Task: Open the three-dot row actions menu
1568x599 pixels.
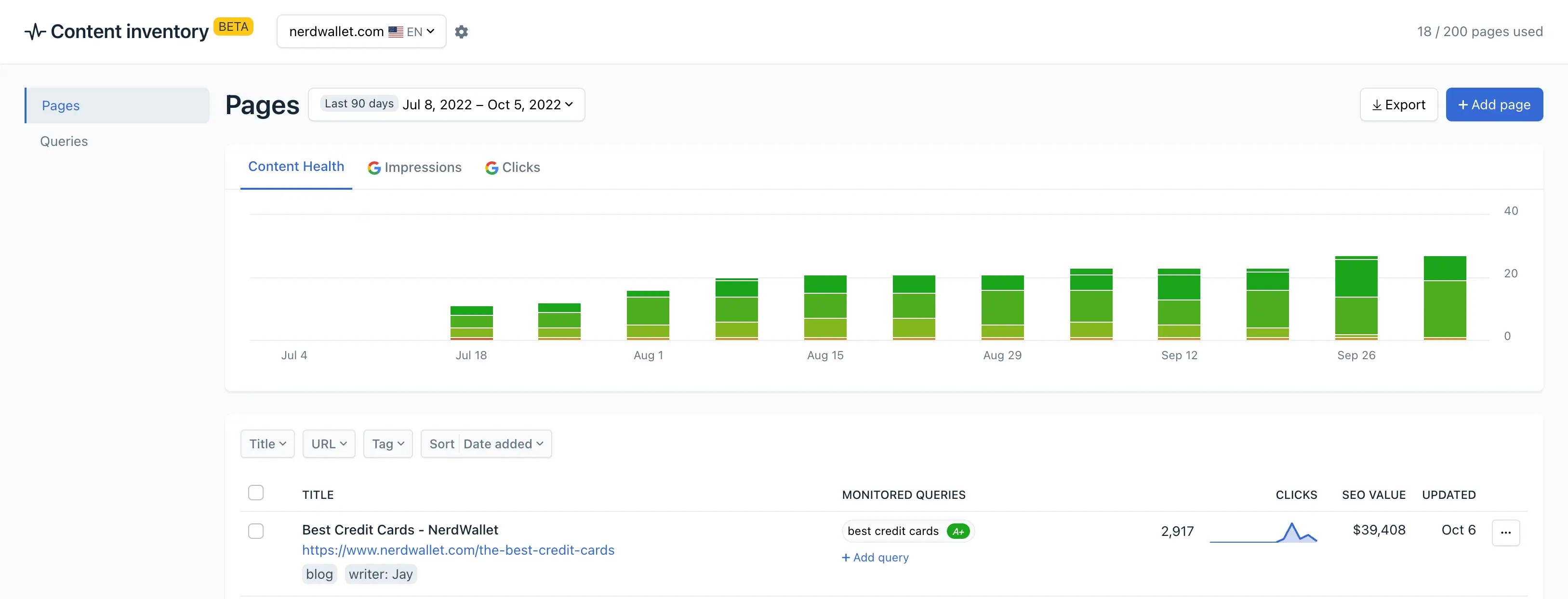Action: pyautogui.click(x=1505, y=533)
